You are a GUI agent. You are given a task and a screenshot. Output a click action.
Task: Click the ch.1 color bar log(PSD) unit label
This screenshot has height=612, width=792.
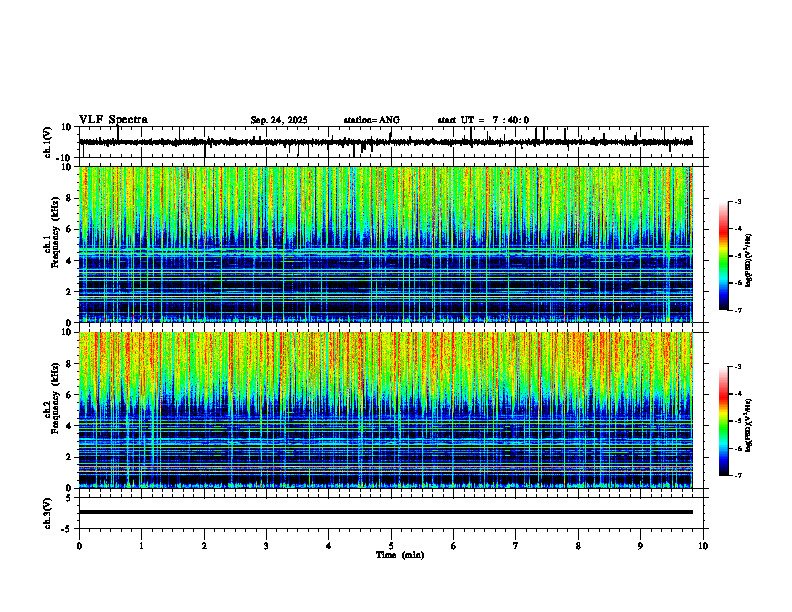(x=749, y=260)
